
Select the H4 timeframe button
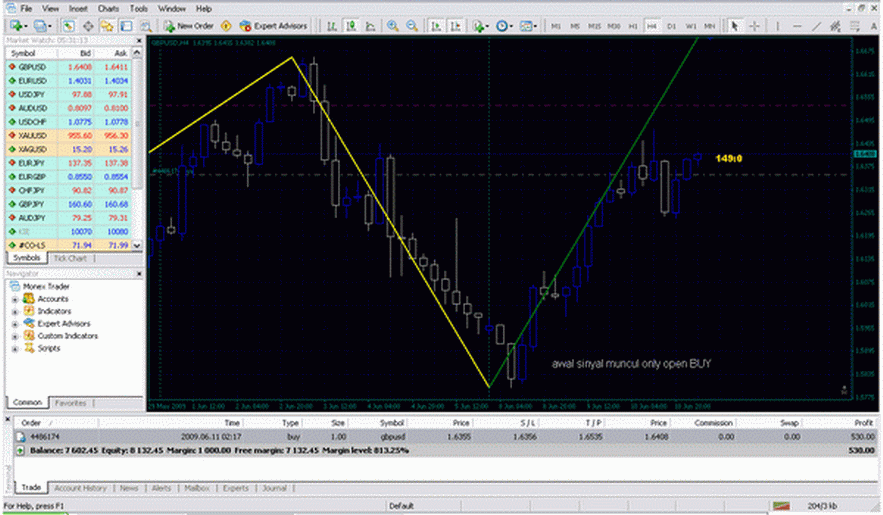pos(651,23)
